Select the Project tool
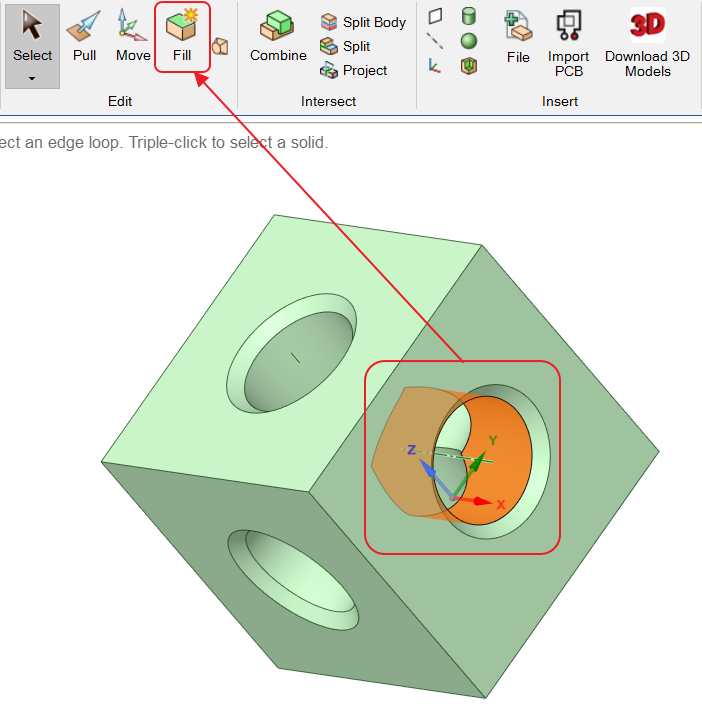The width and height of the screenshot is (702, 720). 354,70
